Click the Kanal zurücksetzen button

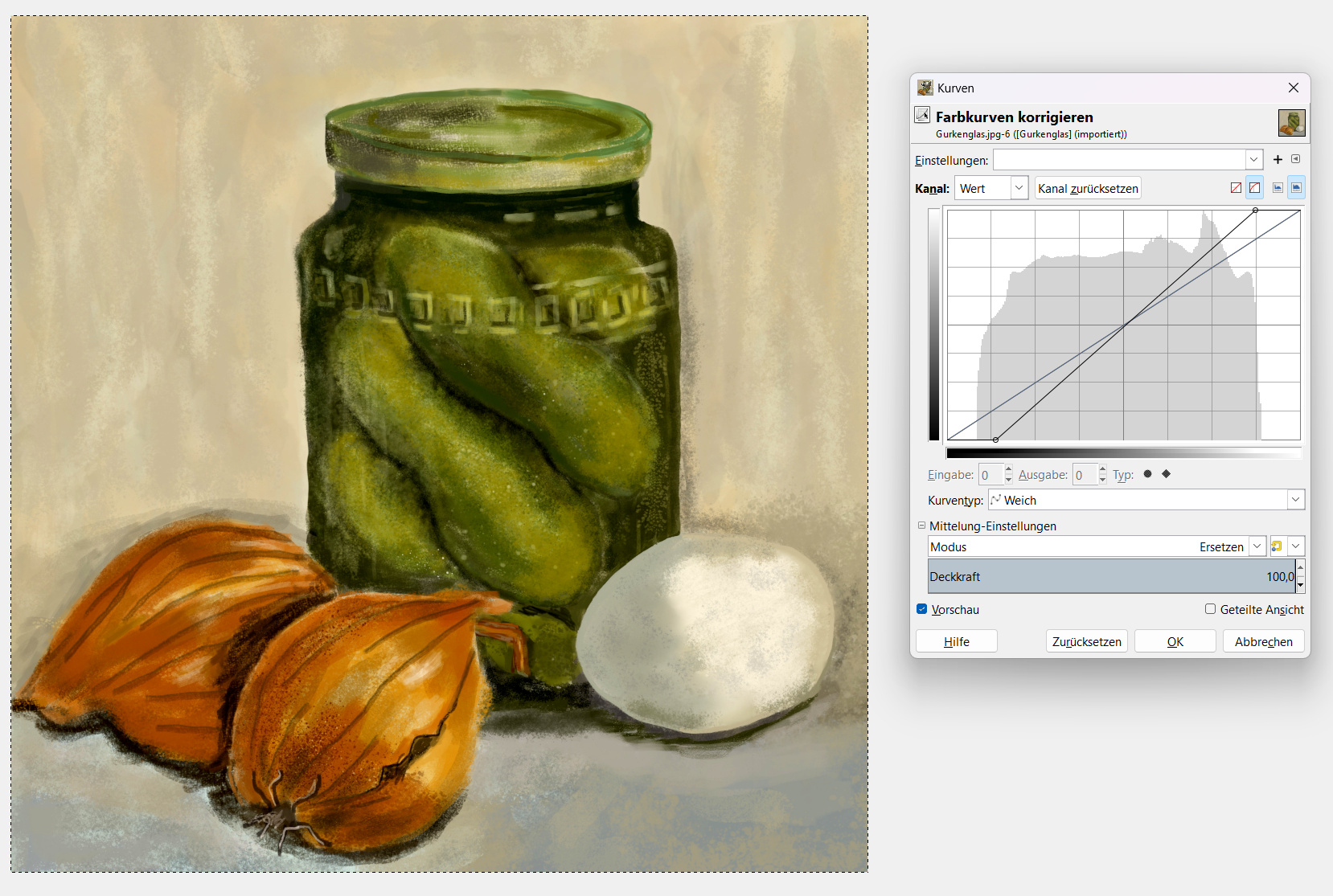click(1088, 188)
